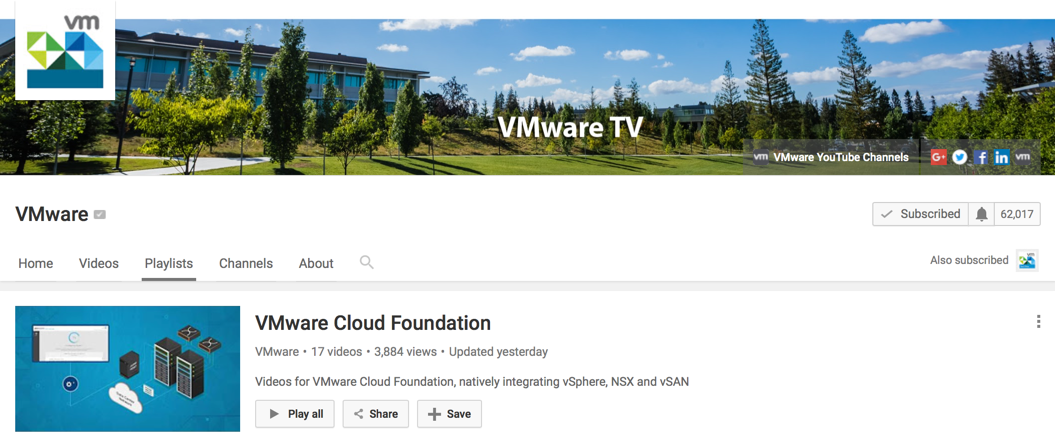The width and height of the screenshot is (1055, 447).
Task: Click the 62,017 subscriber count
Action: coord(1017,214)
